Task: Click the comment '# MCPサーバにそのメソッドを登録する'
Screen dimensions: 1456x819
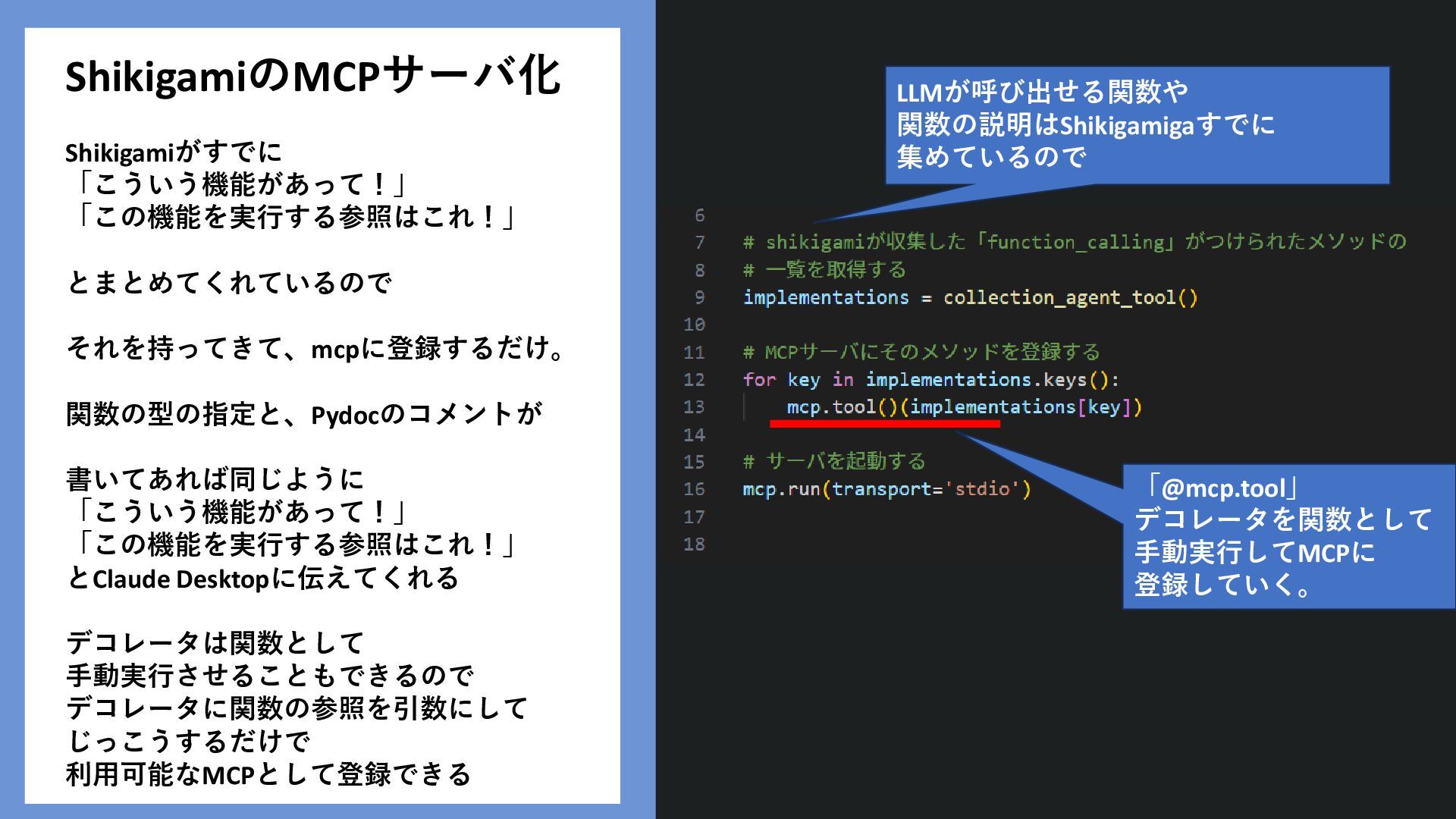Action: (x=921, y=352)
